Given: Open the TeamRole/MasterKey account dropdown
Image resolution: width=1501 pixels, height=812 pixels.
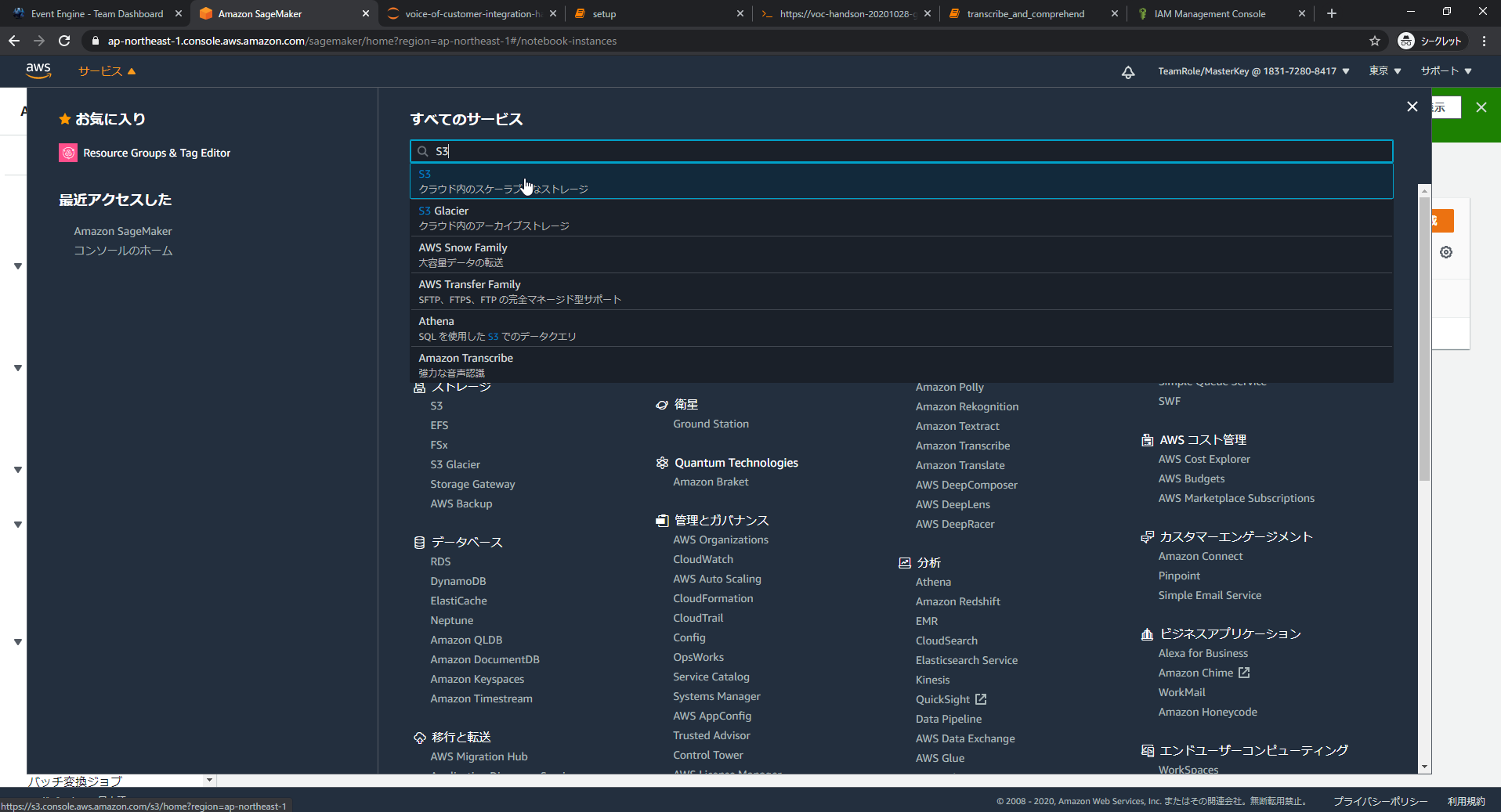Looking at the screenshot, I should (1253, 71).
